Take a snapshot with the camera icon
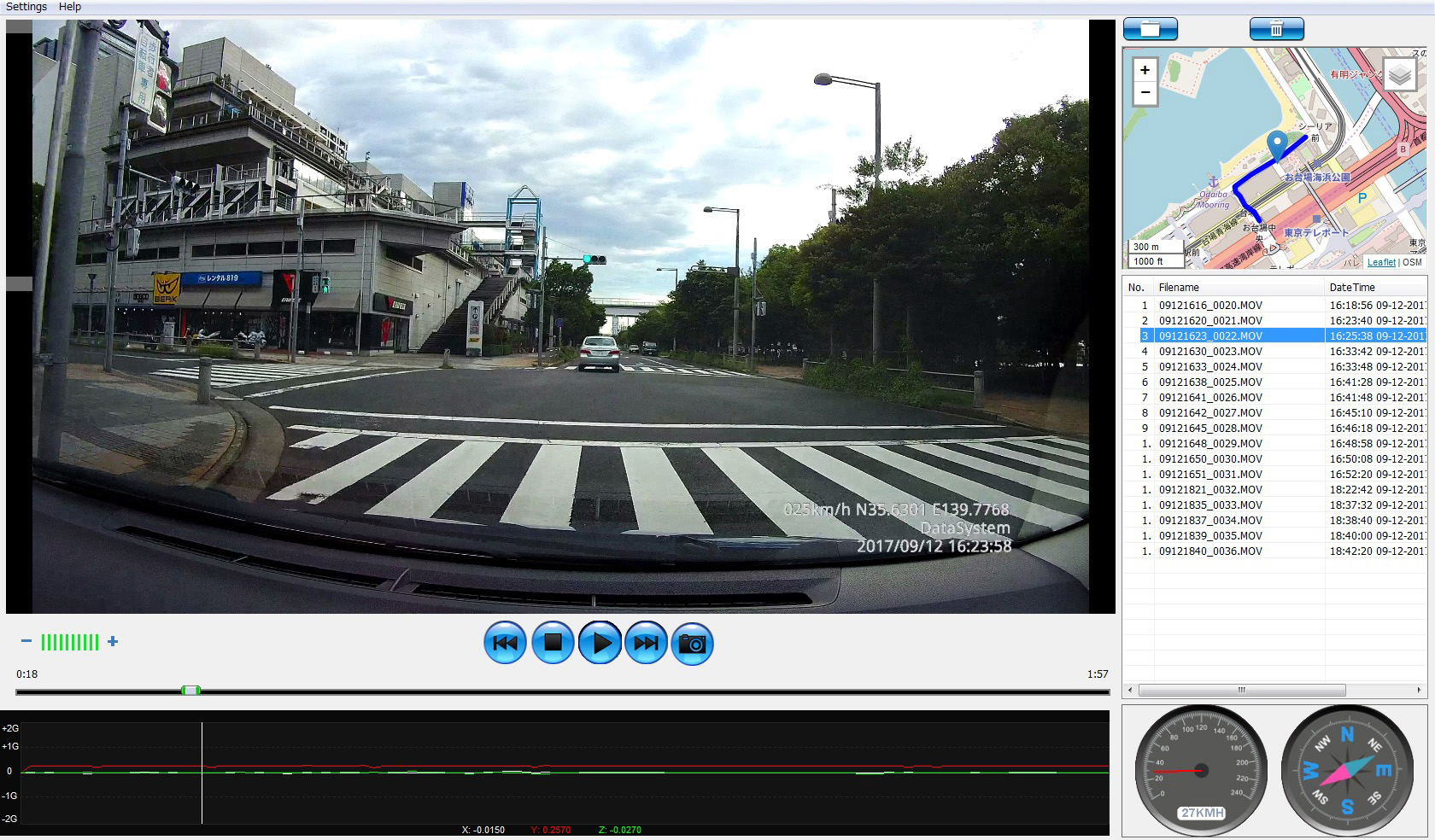1435x840 pixels. [x=693, y=644]
